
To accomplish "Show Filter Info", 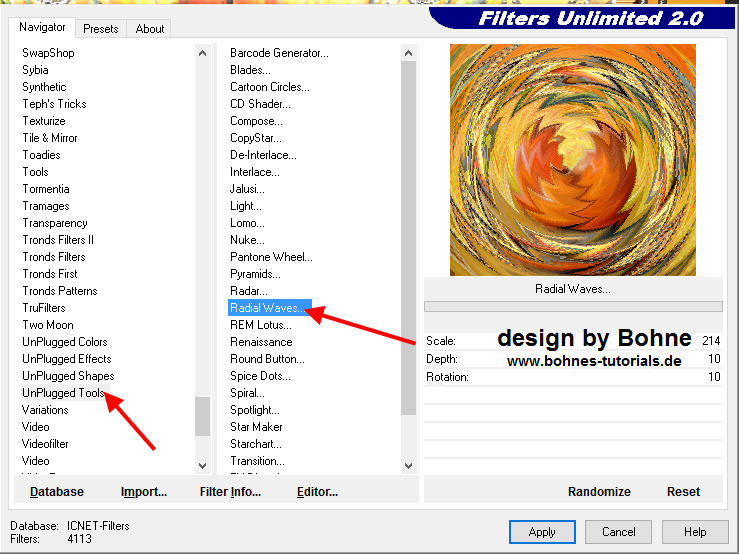I will [x=230, y=491].
